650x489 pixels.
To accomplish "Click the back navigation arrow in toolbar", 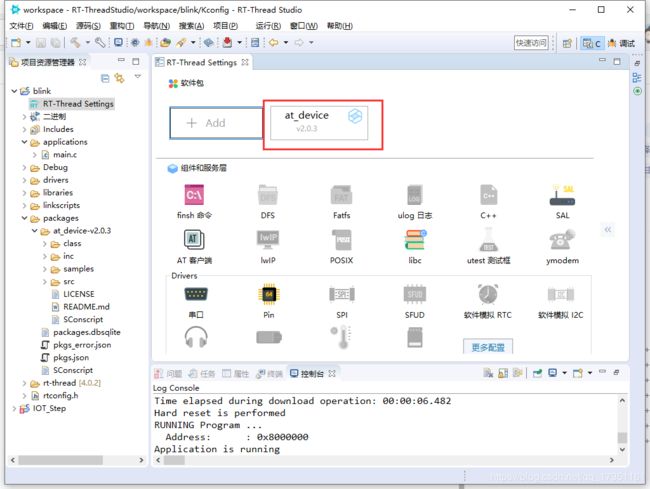I will click(x=274, y=42).
